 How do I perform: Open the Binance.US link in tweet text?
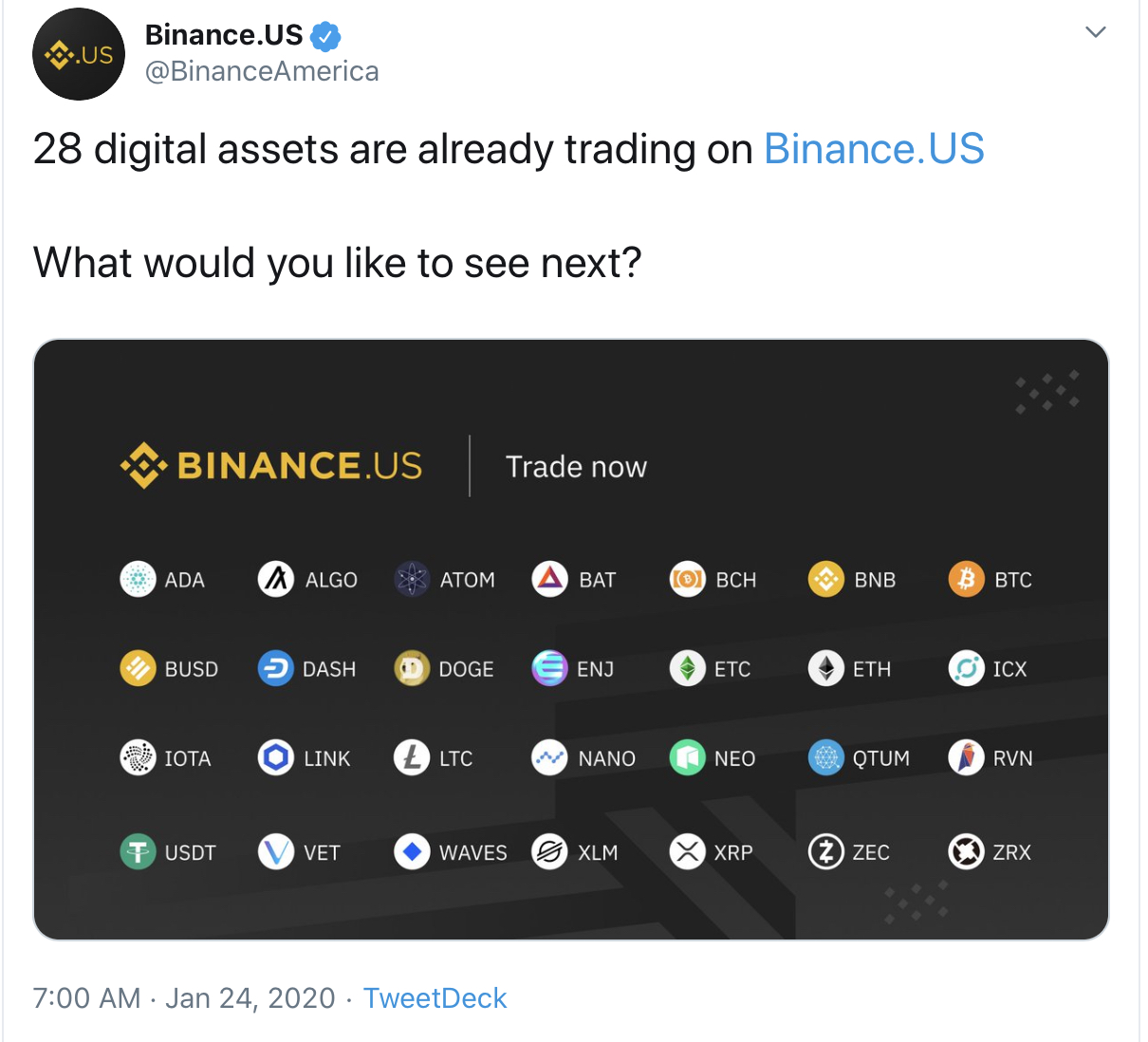click(x=874, y=149)
